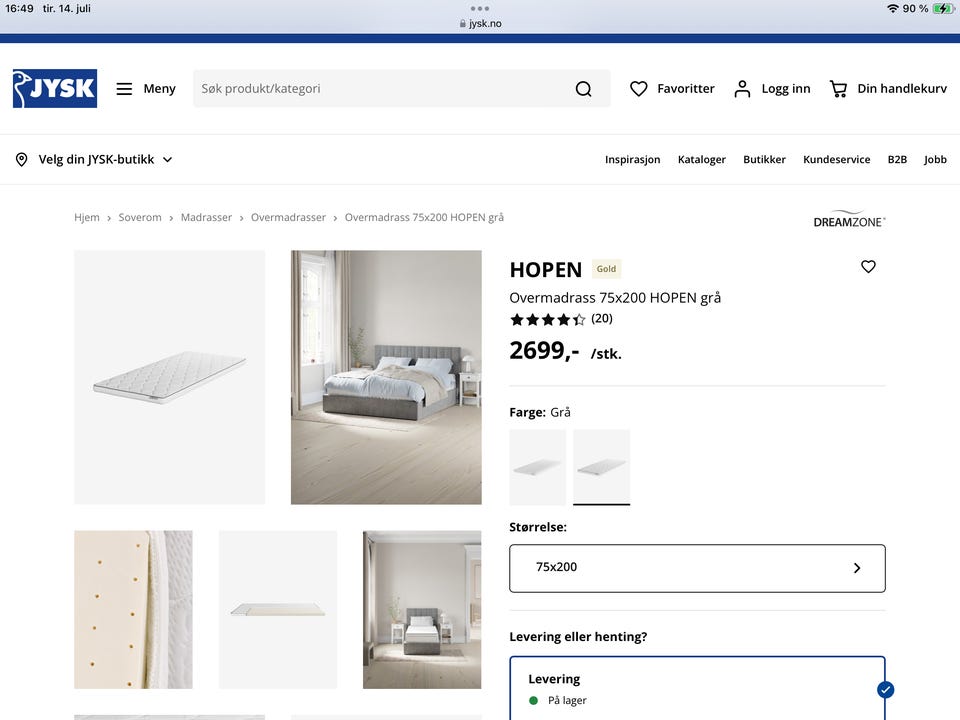Open the 75x200 size selector

[x=697, y=568]
